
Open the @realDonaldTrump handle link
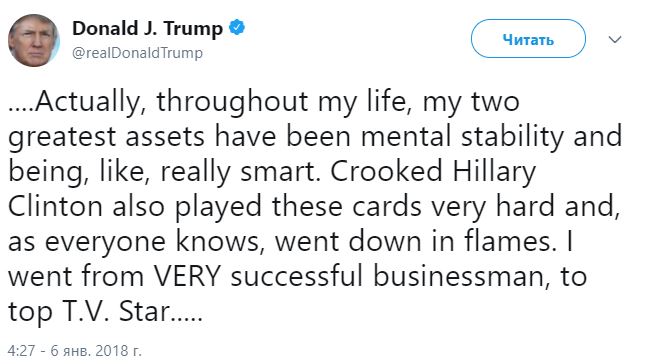click(x=138, y=53)
